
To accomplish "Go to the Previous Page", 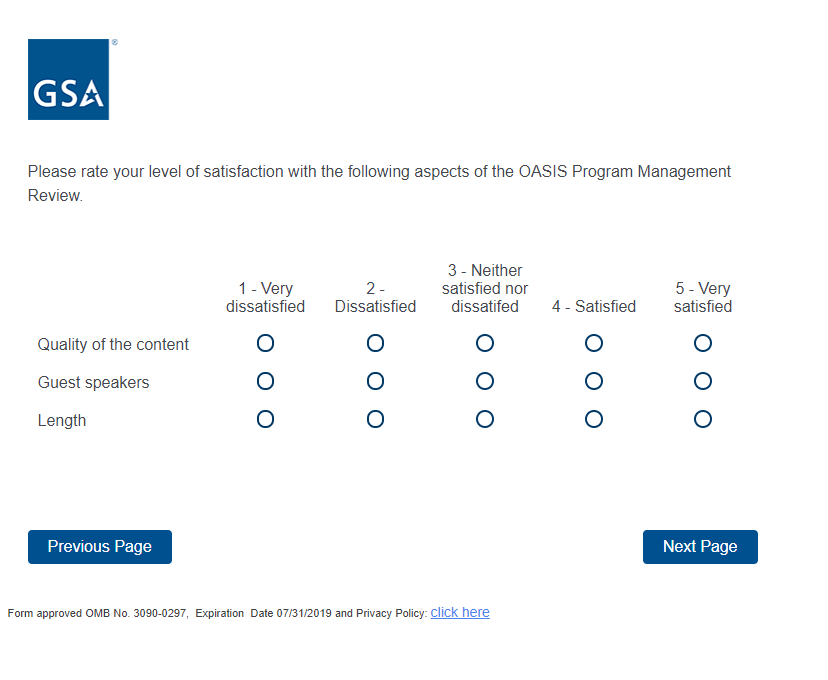I will [100, 547].
